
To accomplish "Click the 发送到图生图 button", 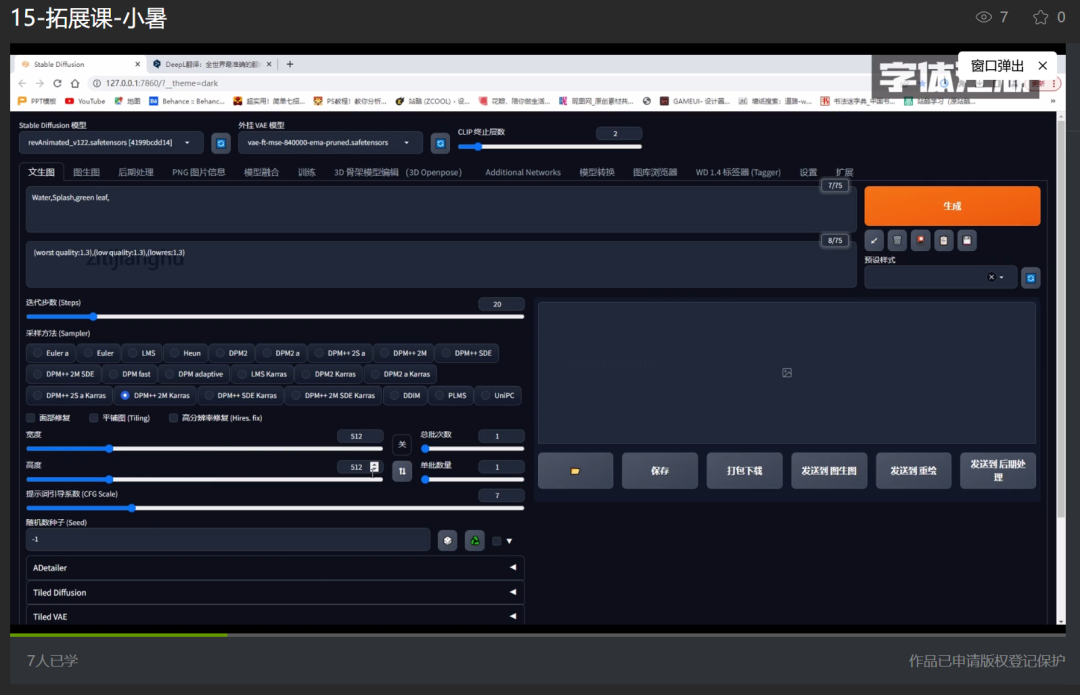I will click(x=829, y=471).
